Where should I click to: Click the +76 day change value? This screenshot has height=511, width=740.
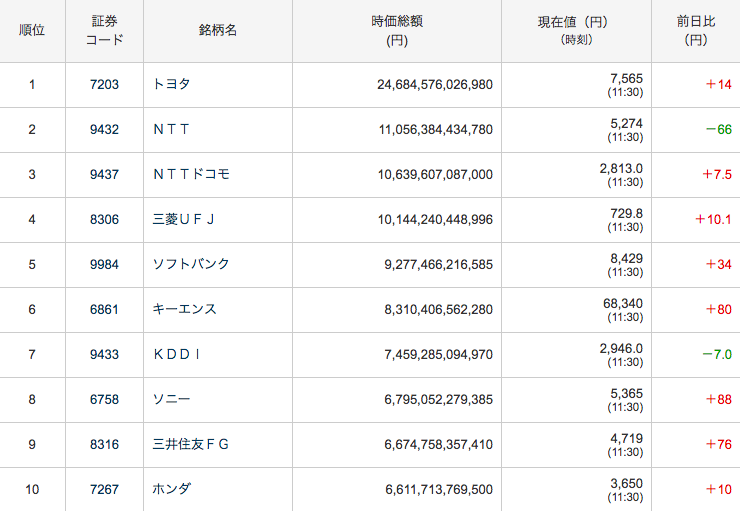point(718,444)
